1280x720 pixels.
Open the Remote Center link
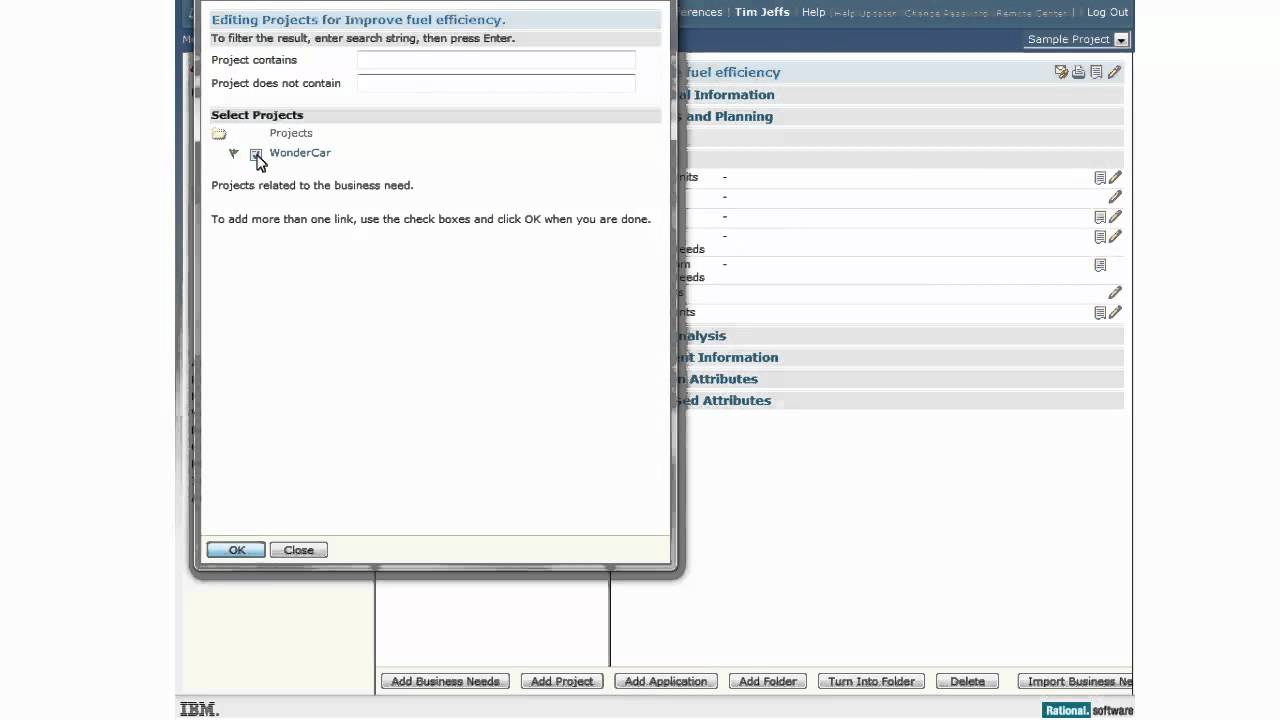coord(1032,13)
